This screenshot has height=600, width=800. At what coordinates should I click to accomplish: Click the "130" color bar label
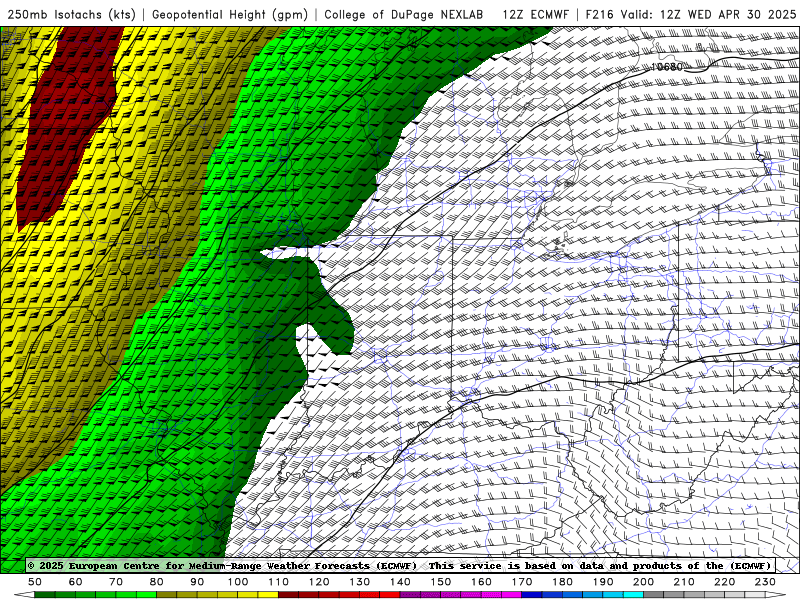[360, 582]
